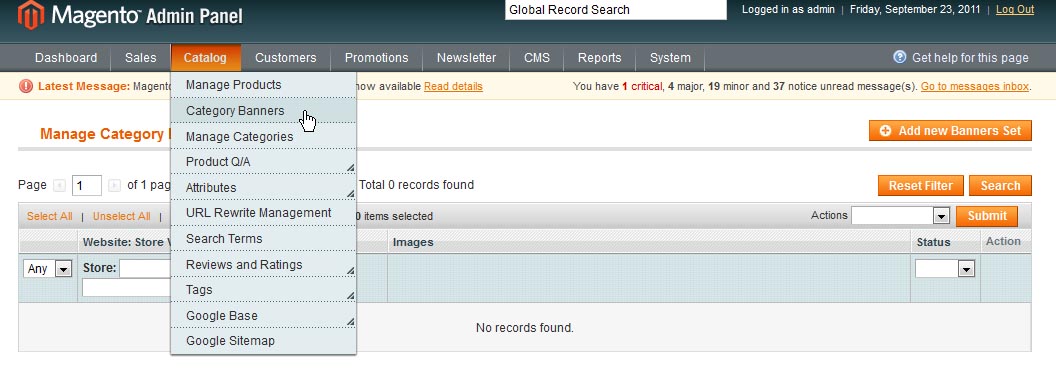The height and width of the screenshot is (369, 1056).
Task: Click the help question mark icon
Action: (x=899, y=57)
